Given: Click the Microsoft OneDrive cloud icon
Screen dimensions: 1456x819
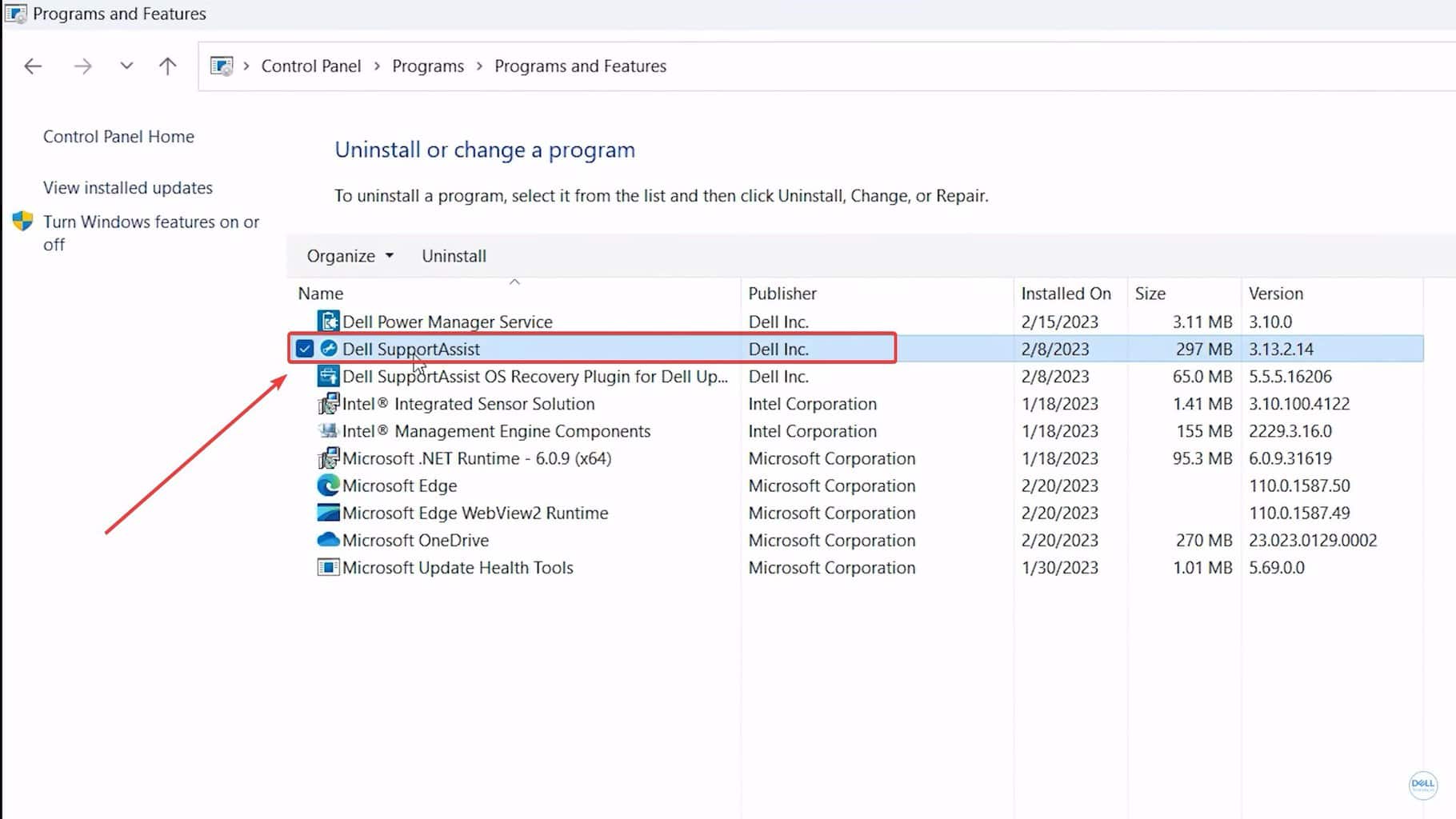Looking at the screenshot, I should pyautogui.click(x=328, y=540).
